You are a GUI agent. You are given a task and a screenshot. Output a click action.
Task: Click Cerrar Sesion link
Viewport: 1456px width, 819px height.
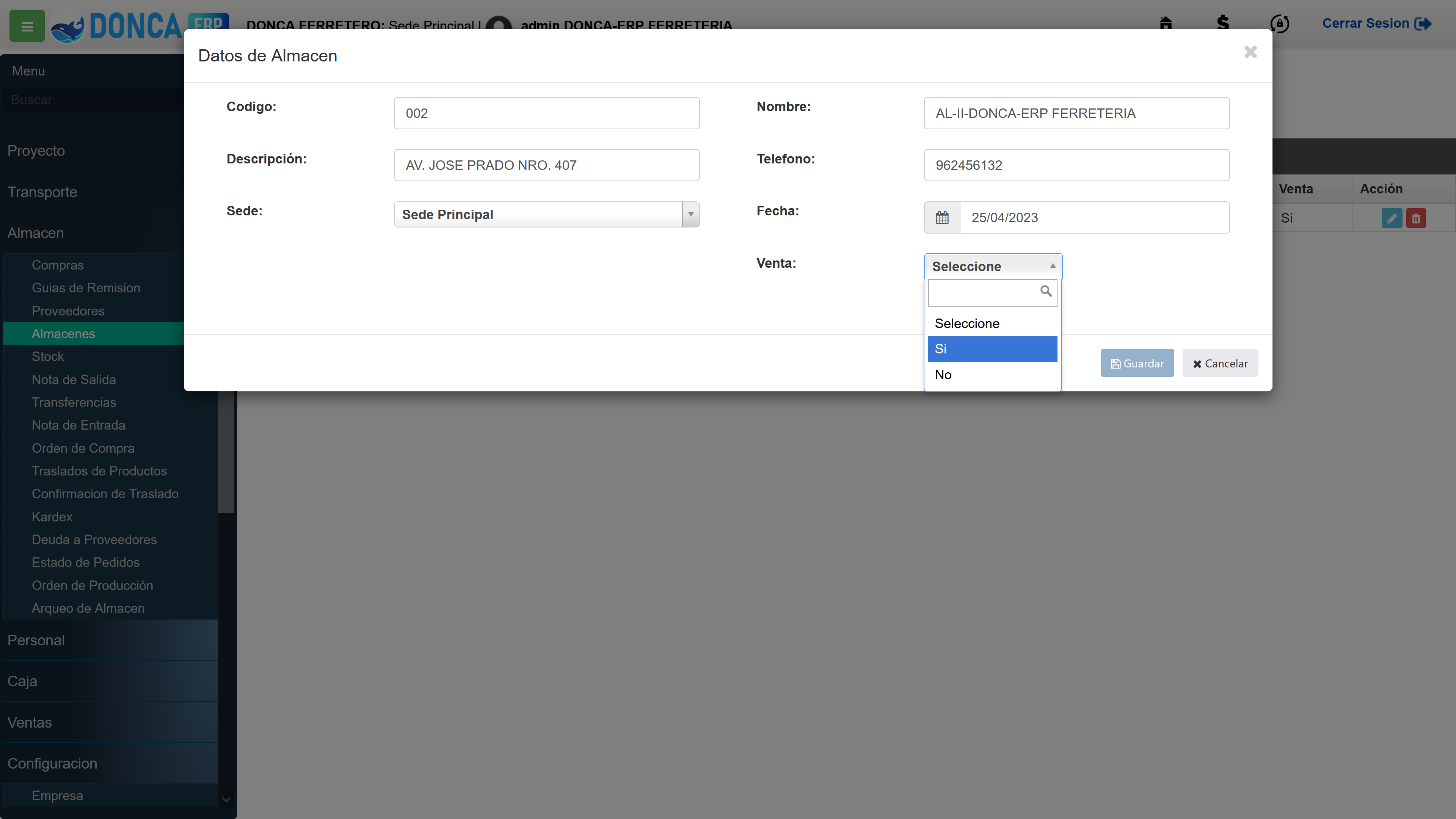point(1376,24)
